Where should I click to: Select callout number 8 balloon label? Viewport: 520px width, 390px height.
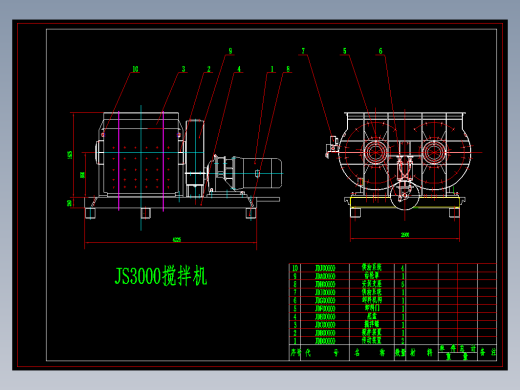tap(288, 69)
